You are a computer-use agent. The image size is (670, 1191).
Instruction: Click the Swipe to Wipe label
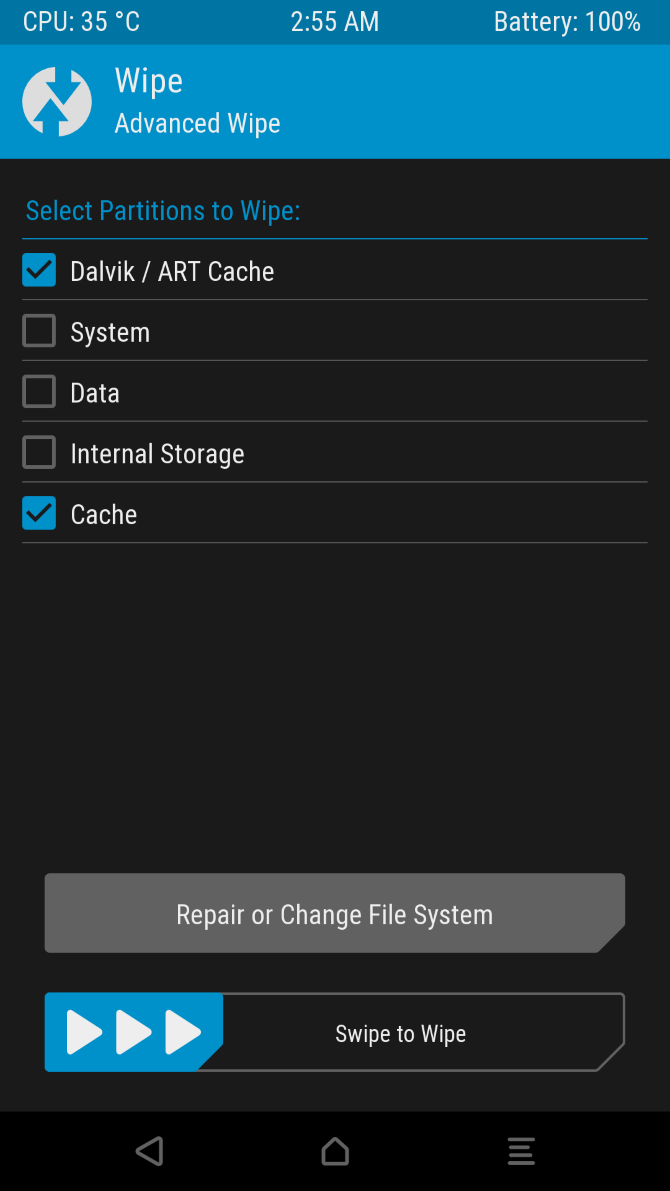pyautogui.click(x=400, y=1034)
